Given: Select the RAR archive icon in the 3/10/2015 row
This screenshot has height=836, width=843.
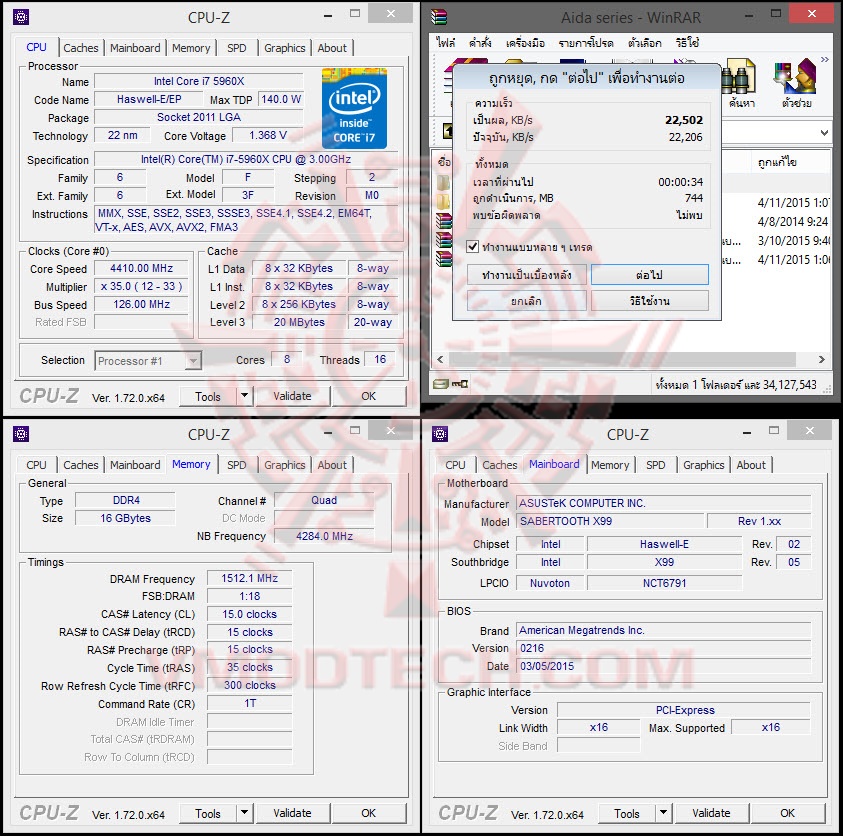Looking at the screenshot, I should 444,240.
